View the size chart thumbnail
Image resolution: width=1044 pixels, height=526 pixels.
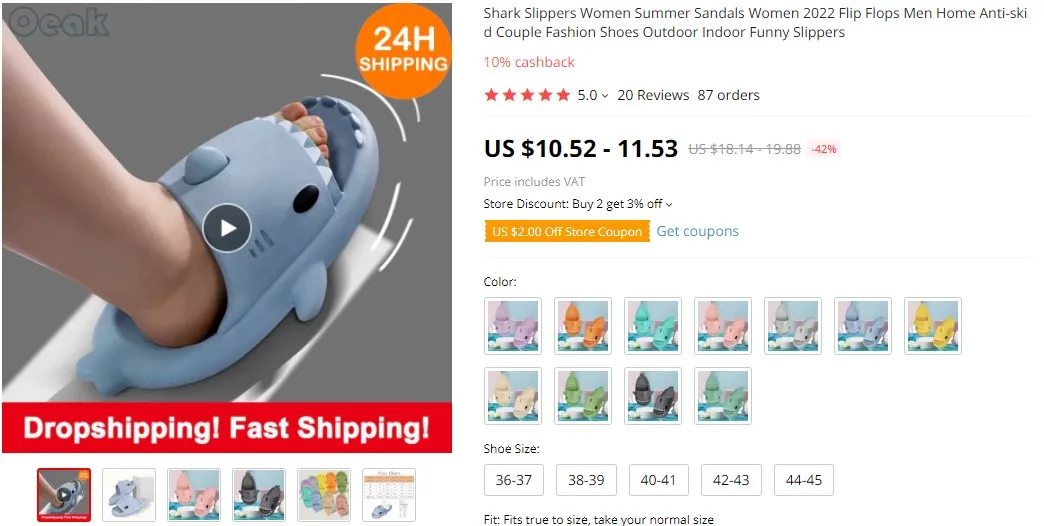point(389,495)
